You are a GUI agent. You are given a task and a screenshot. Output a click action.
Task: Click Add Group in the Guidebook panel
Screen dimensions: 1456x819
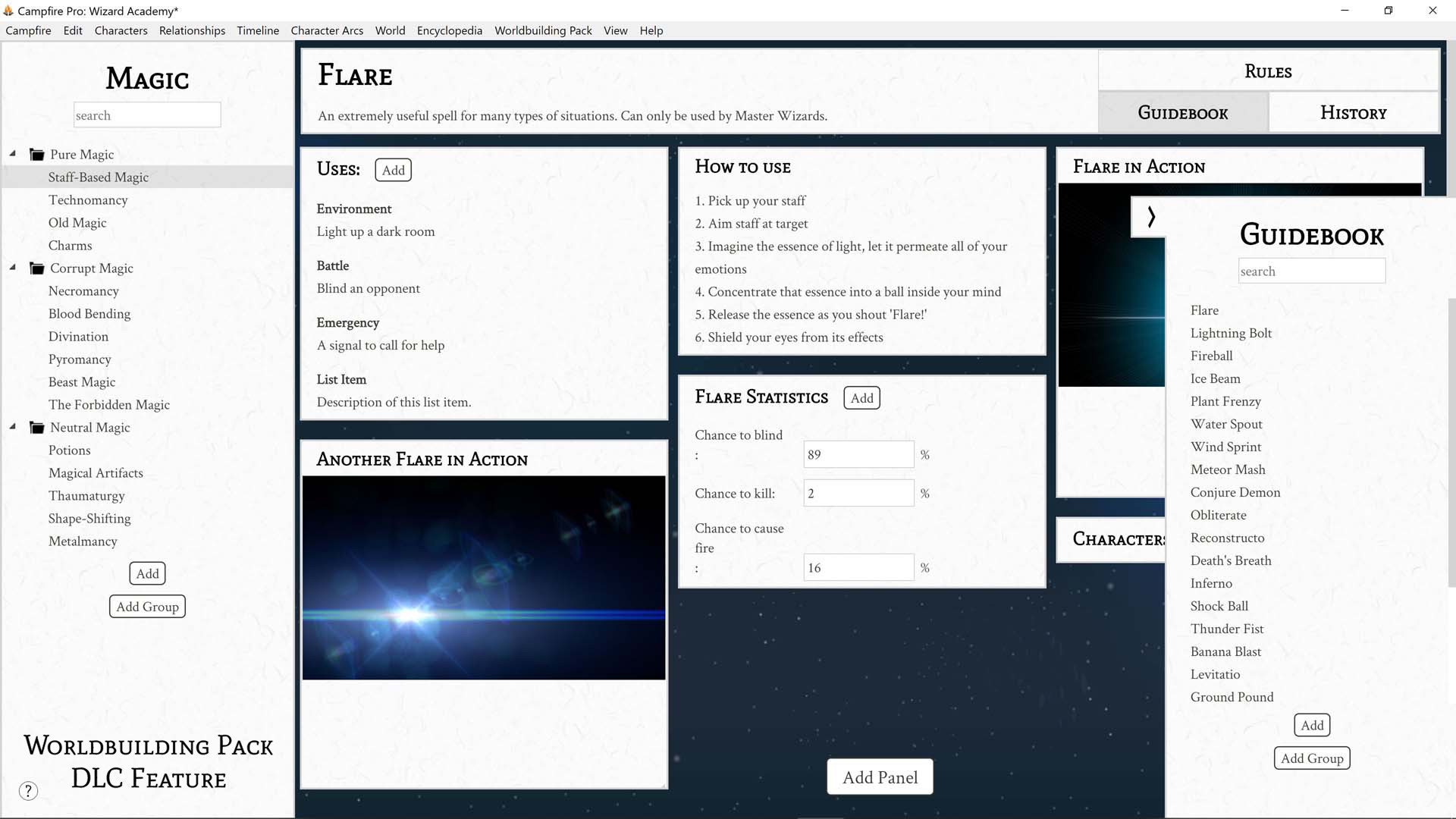coord(1311,758)
